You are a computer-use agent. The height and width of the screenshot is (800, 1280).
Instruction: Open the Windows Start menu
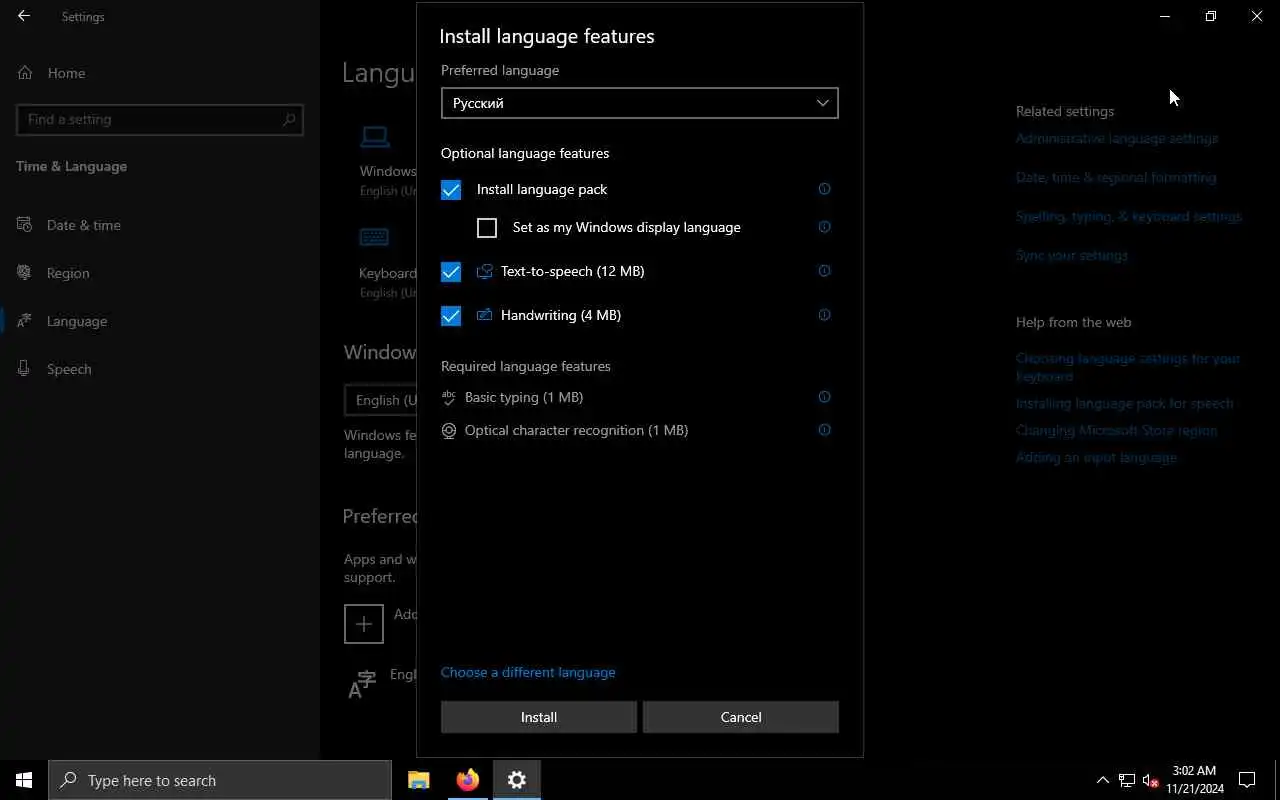pyautogui.click(x=24, y=780)
